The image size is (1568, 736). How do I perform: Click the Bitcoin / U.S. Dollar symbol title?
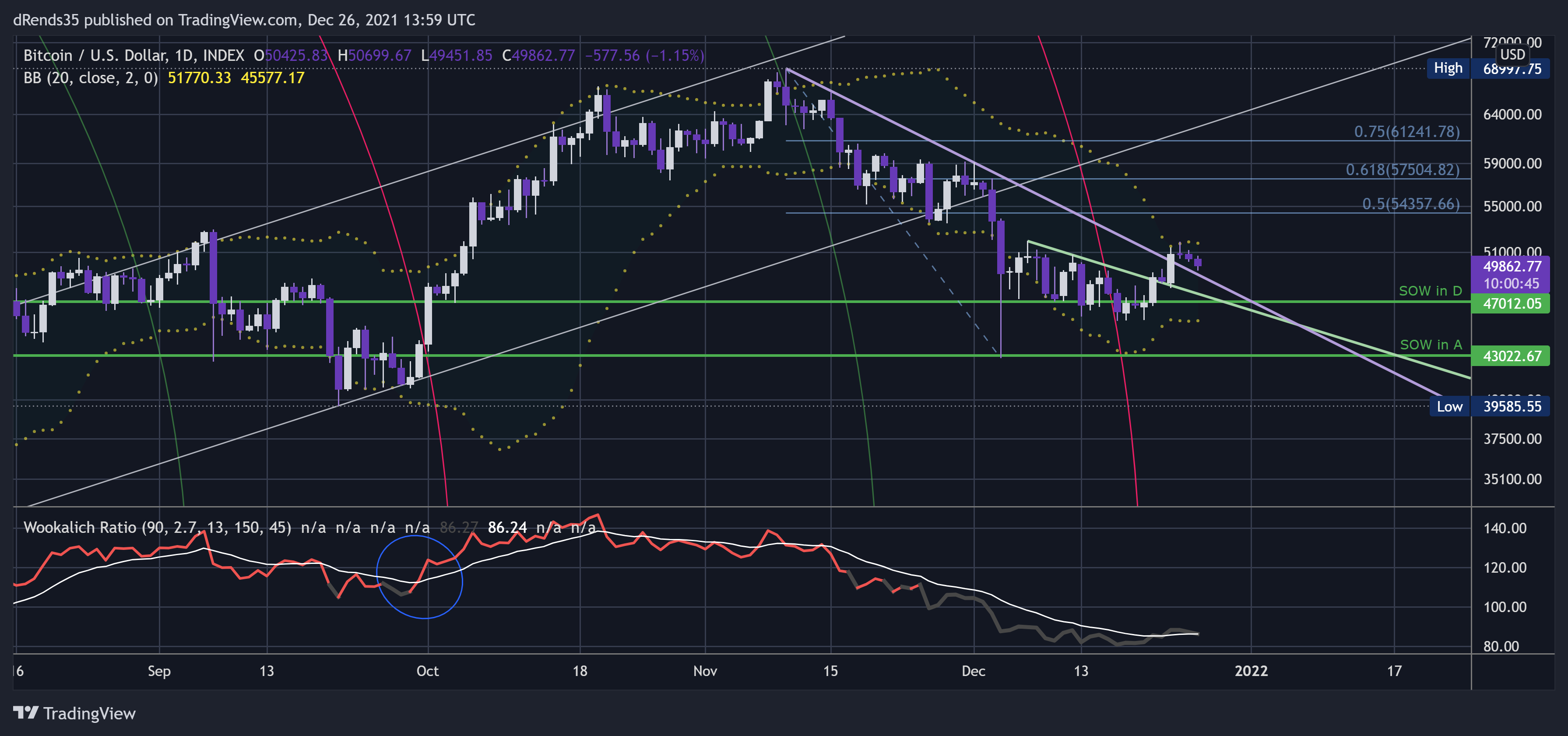tap(134, 56)
